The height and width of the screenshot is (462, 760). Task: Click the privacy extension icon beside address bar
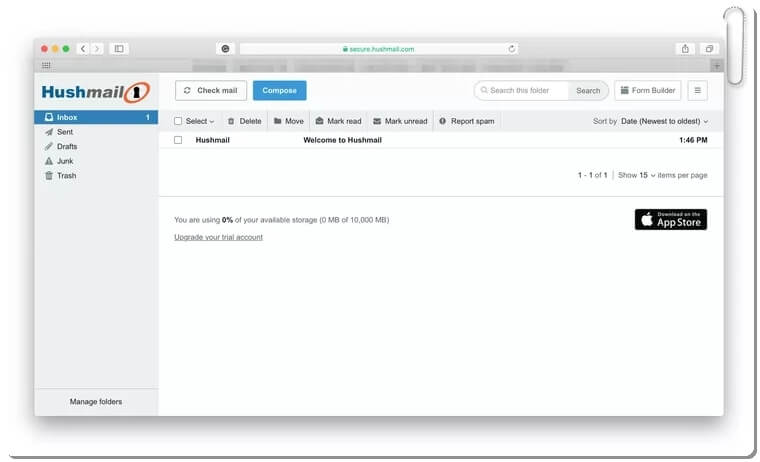click(225, 49)
